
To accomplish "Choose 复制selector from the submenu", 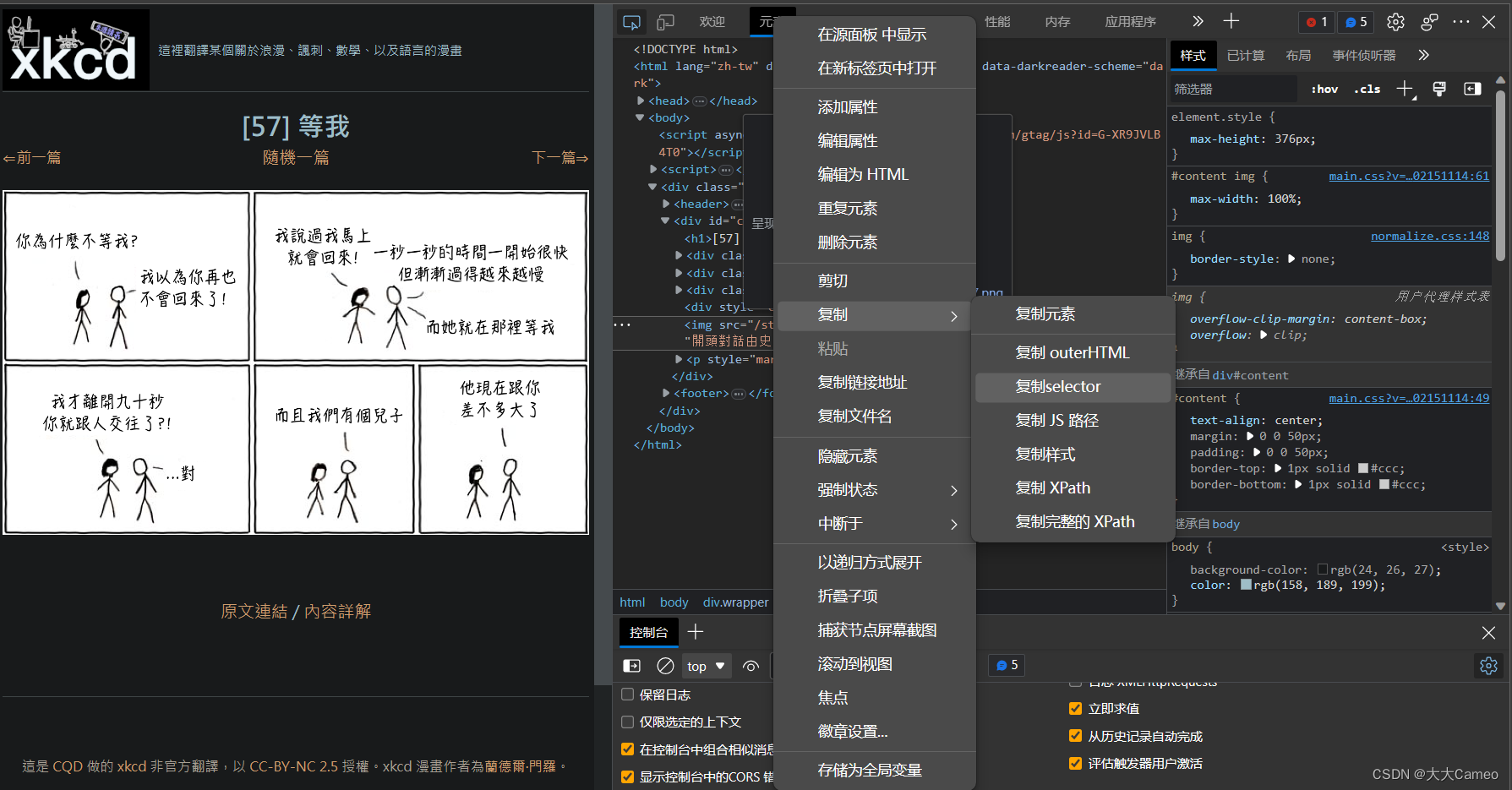I will (x=1073, y=387).
